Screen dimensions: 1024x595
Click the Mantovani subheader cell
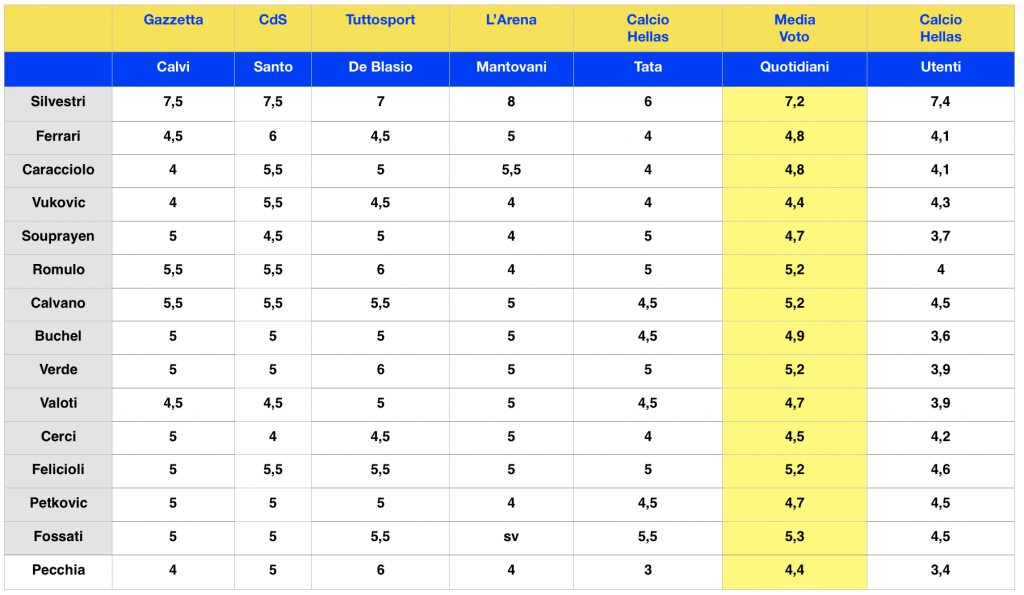pos(511,67)
